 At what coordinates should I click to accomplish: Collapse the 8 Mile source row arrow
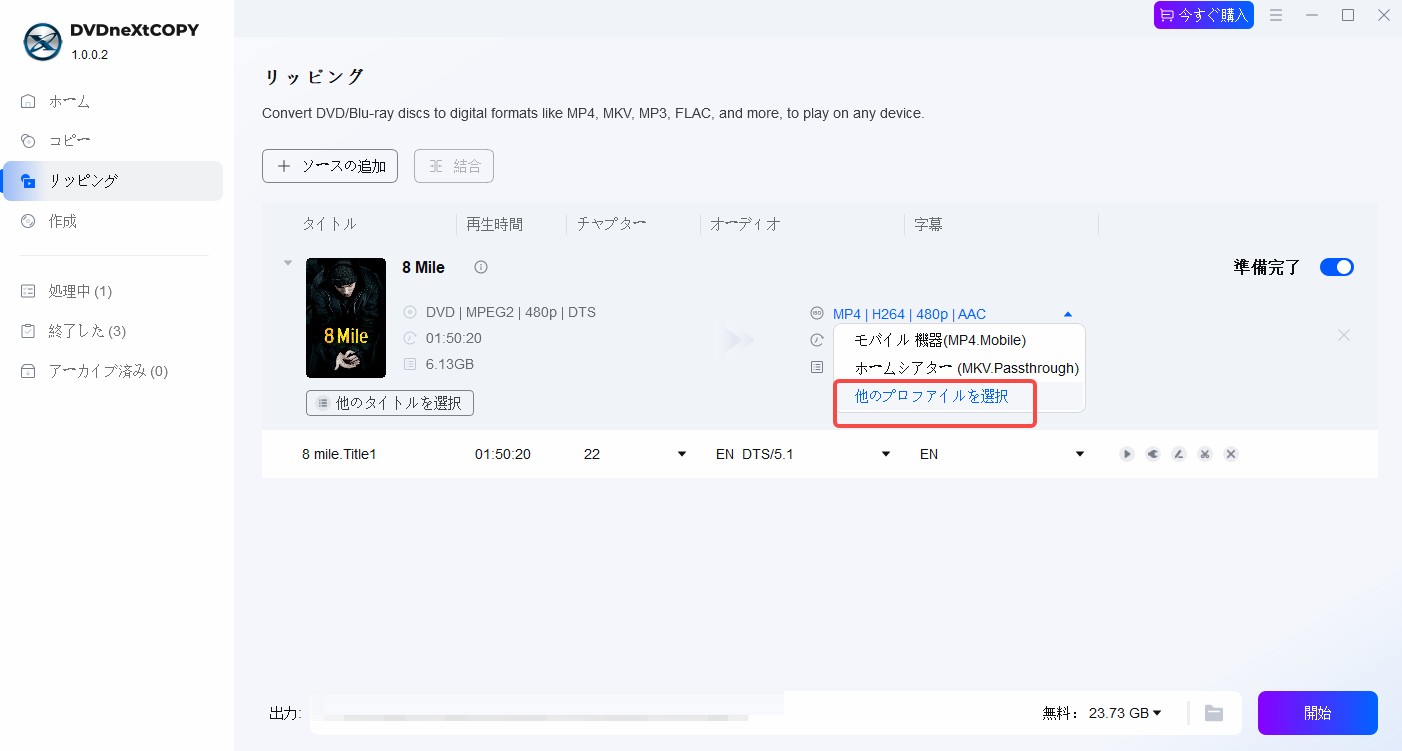coord(288,263)
